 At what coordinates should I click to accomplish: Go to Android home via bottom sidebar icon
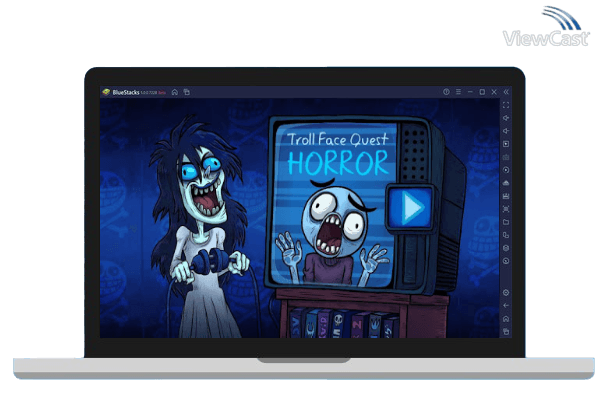pyautogui.click(x=506, y=319)
